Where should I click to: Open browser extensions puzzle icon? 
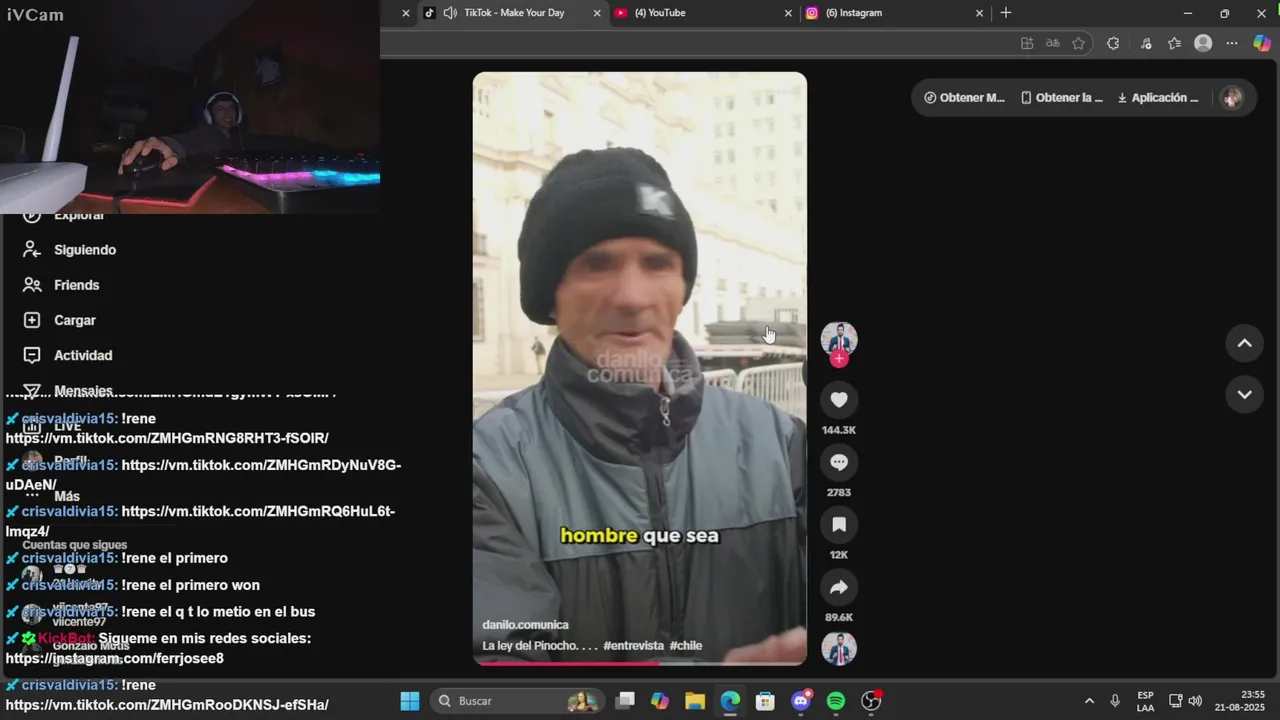pyautogui.click(x=1113, y=43)
